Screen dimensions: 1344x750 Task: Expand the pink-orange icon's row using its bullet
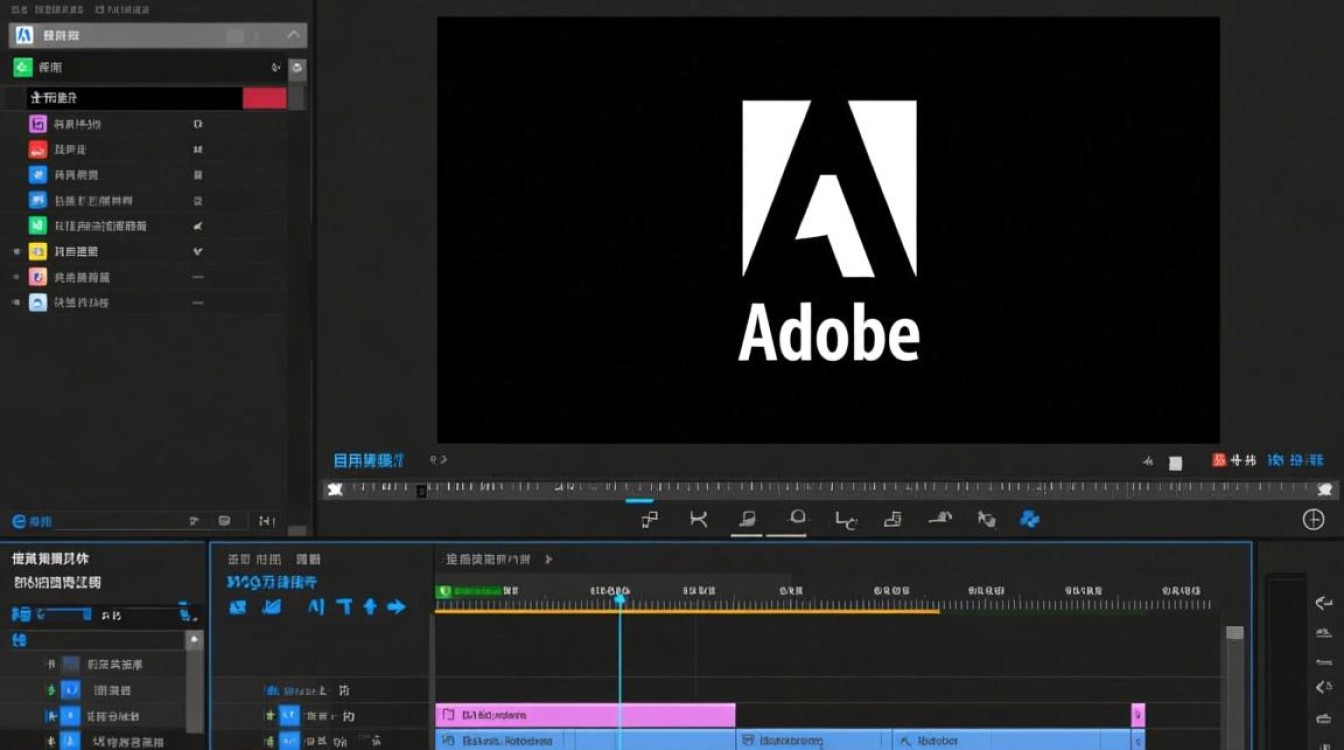click(16, 277)
